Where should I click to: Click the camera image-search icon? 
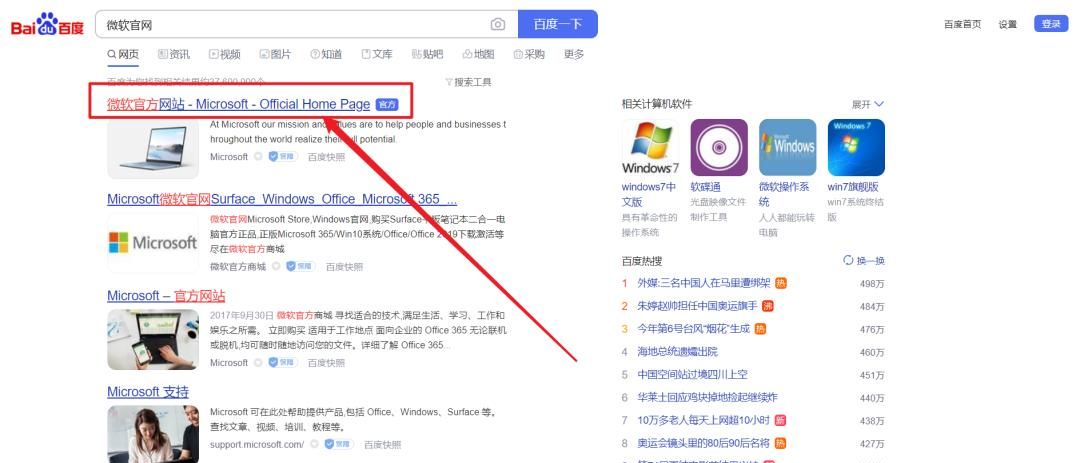498,25
